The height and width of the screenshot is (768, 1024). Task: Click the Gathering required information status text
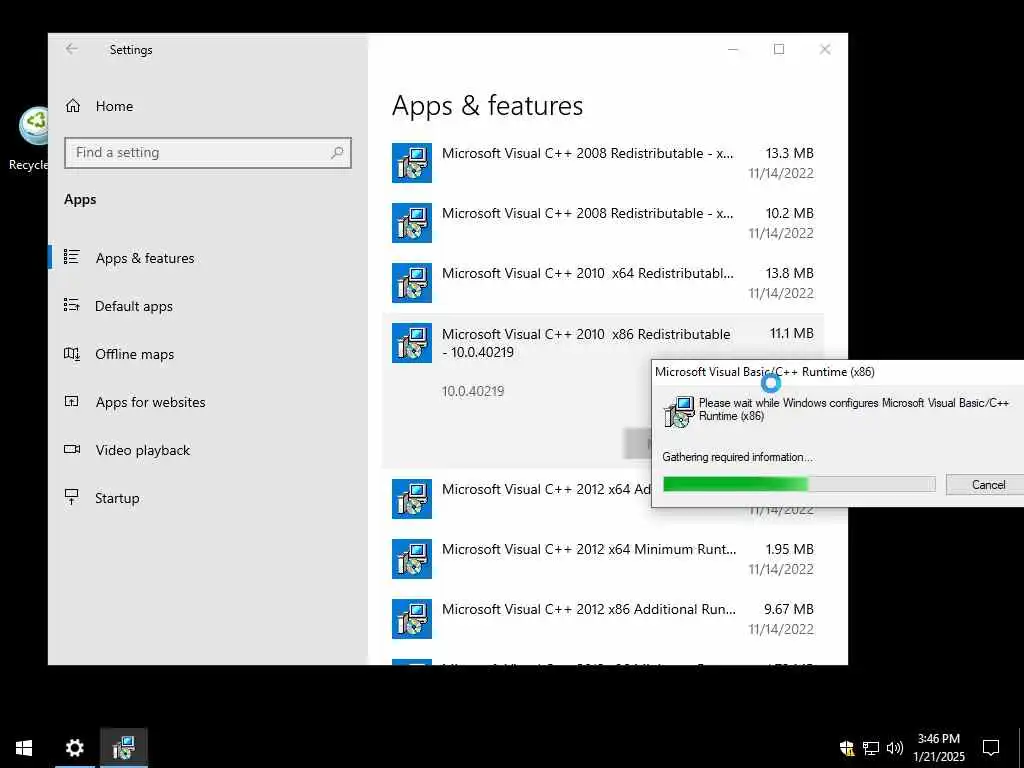click(737, 457)
